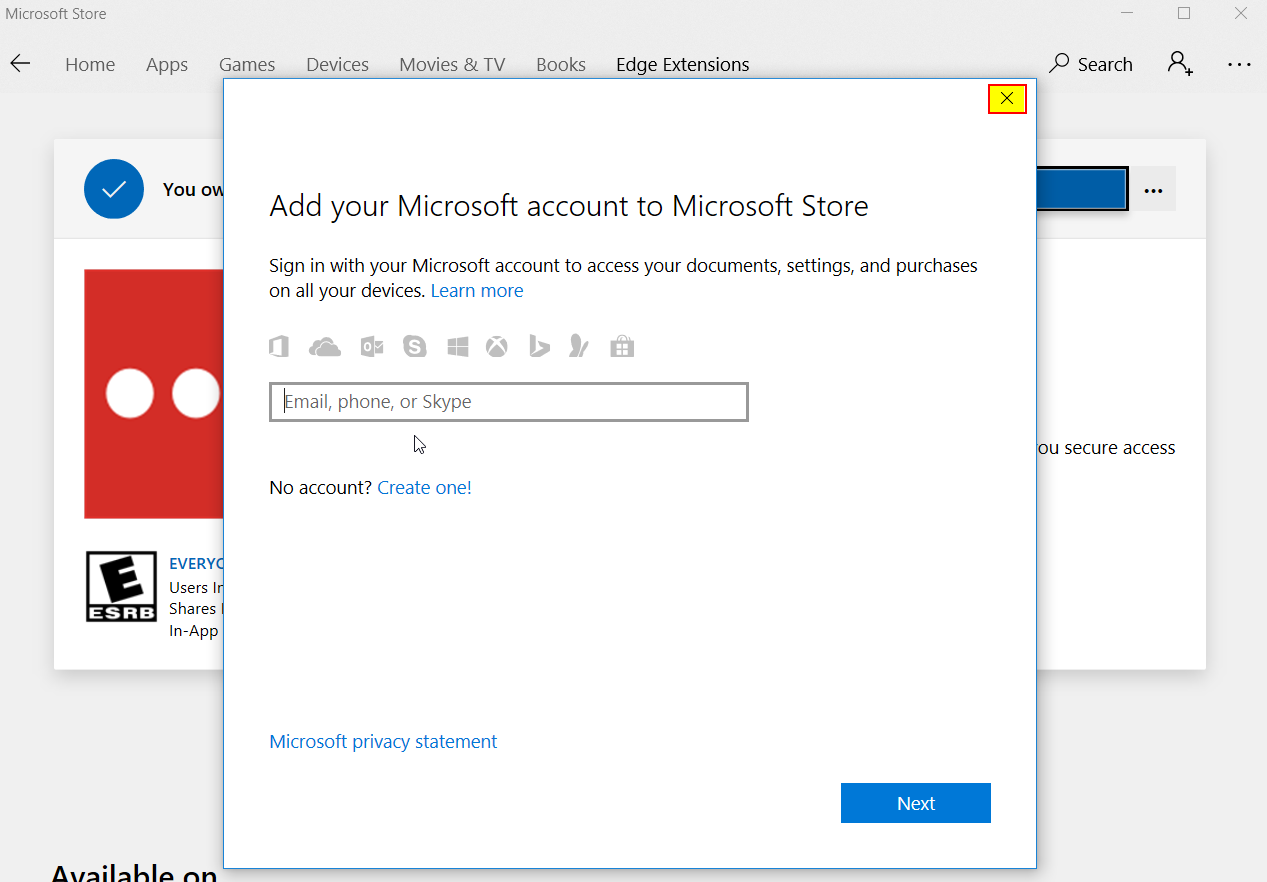Select the Office icon in the dialog
Screen dimensions: 1267x882
[278, 346]
